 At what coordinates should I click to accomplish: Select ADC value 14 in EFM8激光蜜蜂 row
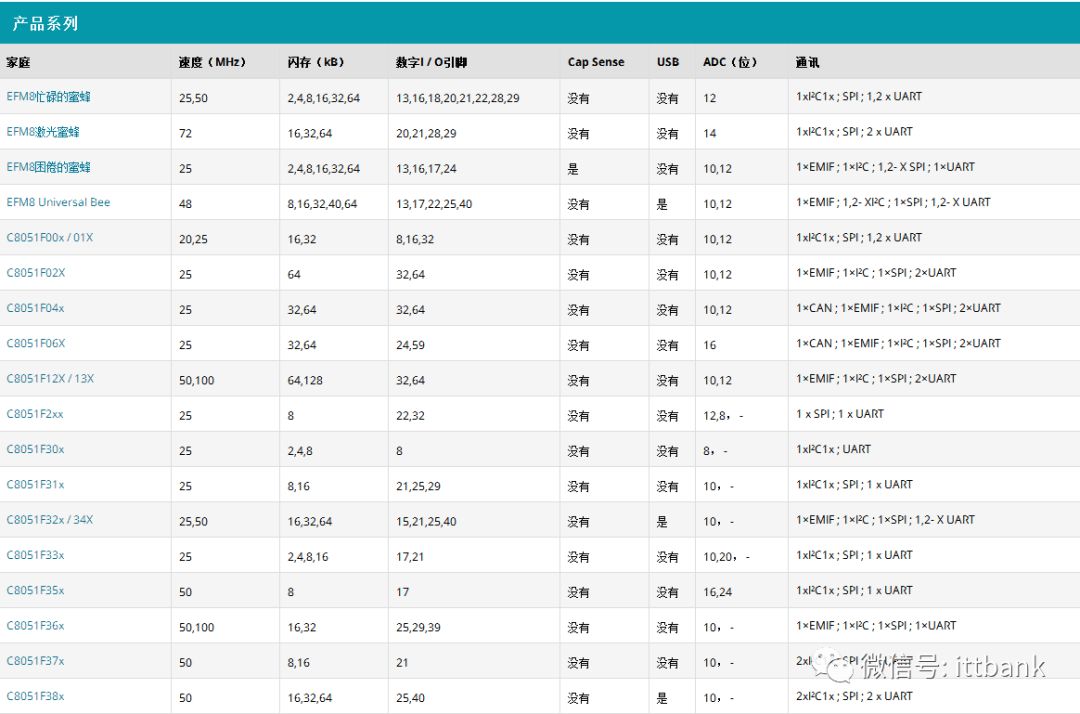(709, 134)
